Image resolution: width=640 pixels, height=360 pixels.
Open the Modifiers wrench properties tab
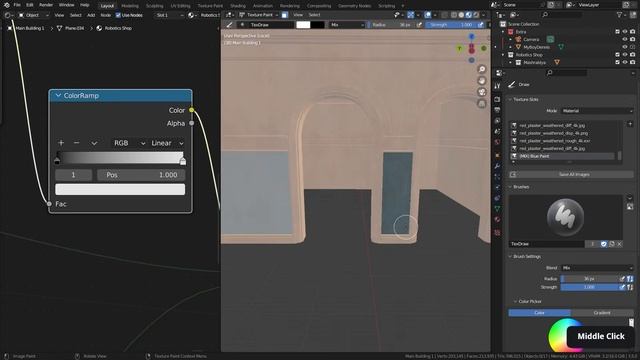click(x=497, y=166)
